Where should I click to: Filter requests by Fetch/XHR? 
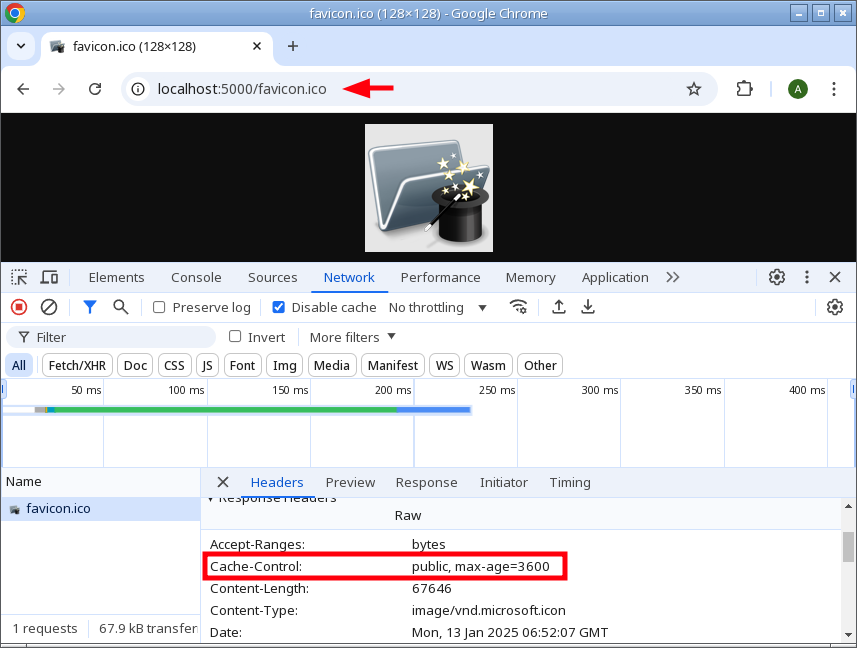click(77, 366)
